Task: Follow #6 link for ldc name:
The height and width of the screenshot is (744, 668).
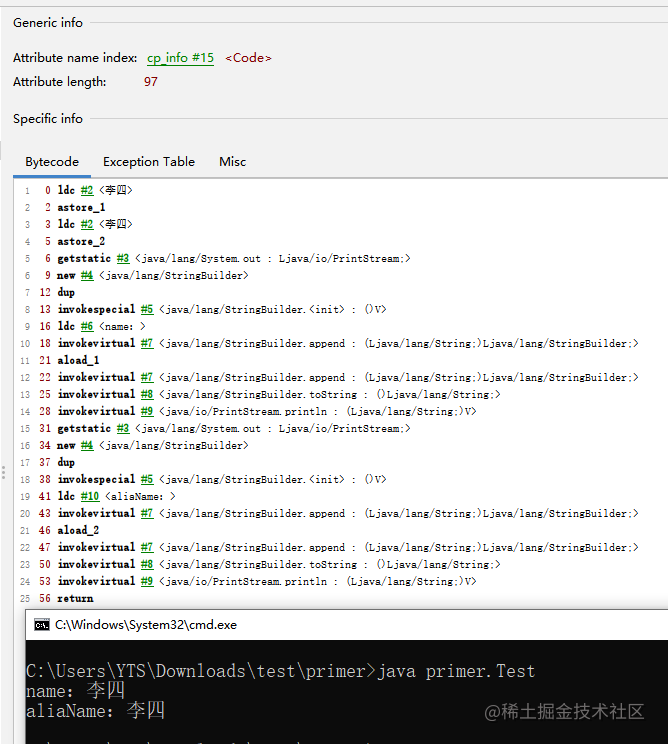Action: pyautogui.click(x=87, y=326)
